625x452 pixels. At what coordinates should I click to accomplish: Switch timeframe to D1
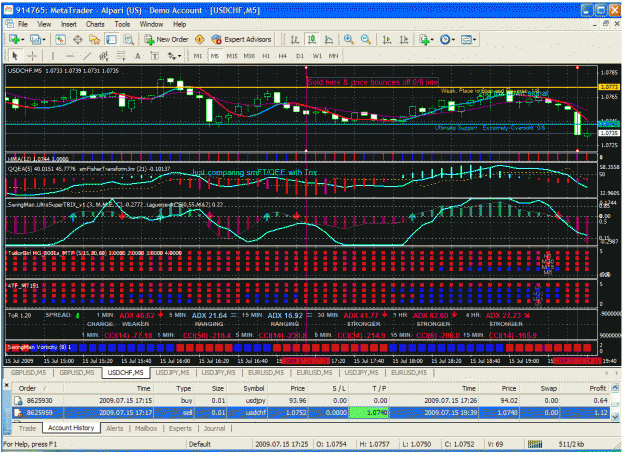[300, 56]
